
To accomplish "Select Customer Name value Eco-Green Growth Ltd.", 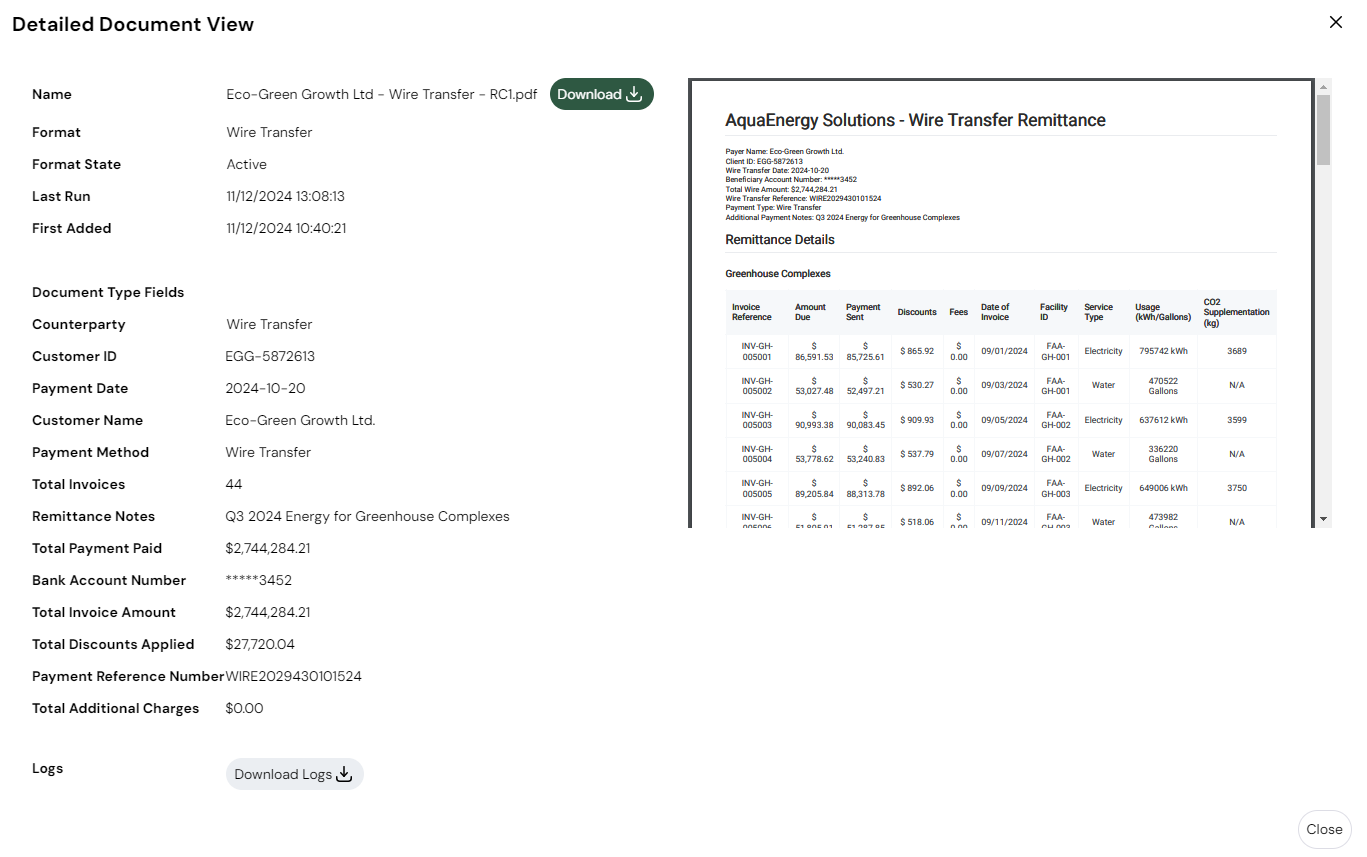I will coord(300,420).
